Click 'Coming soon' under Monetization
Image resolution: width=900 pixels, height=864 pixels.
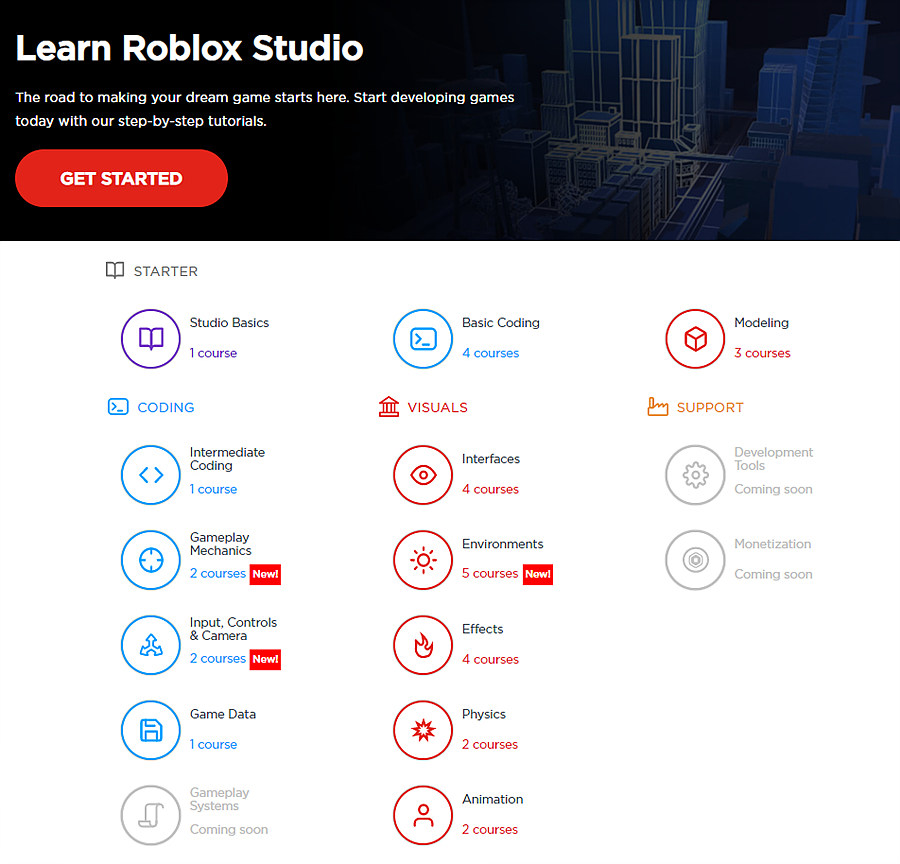[773, 574]
